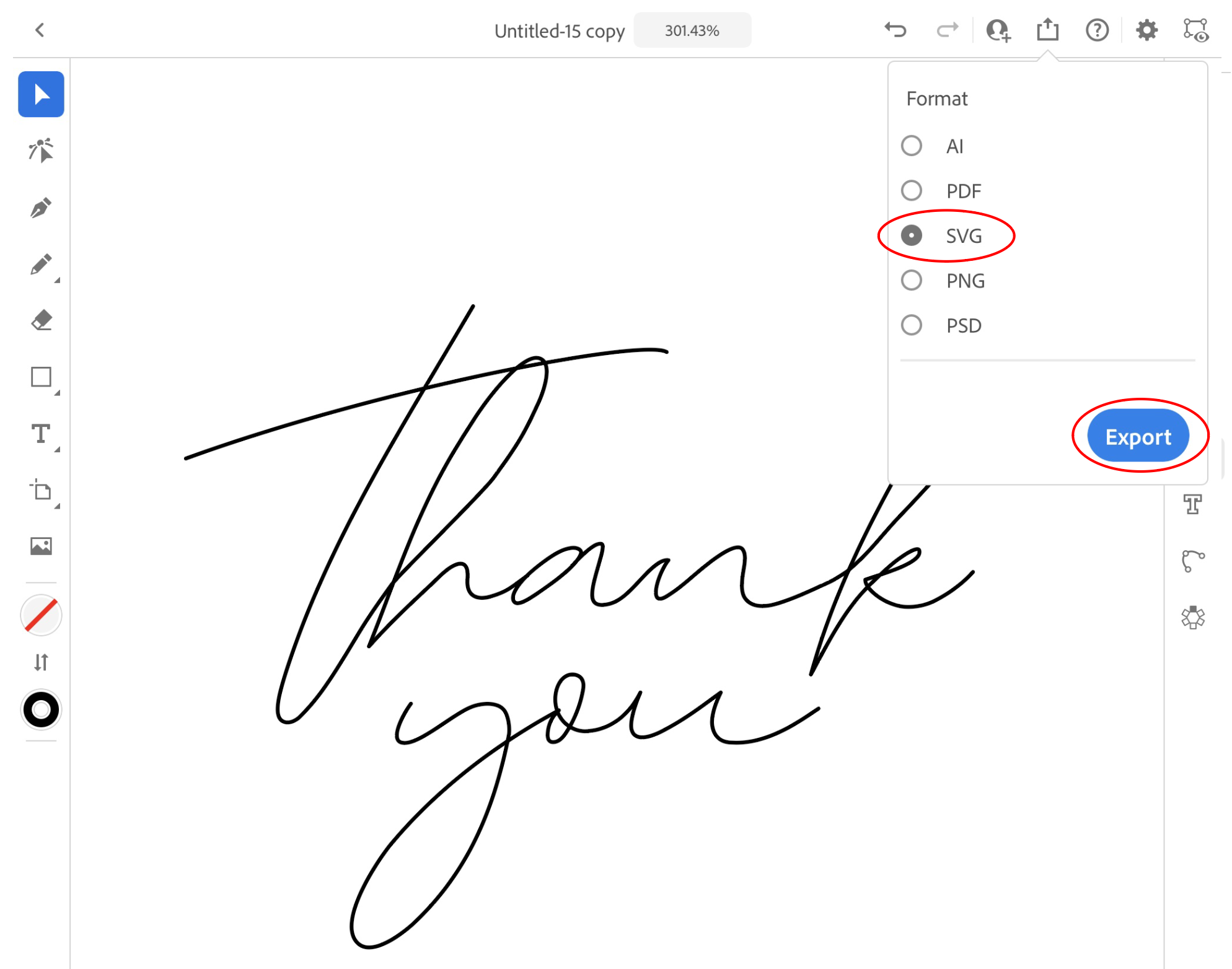Viewport: 1232px width, 969px height.
Task: Open the fill color swatch (none)
Action: click(41, 615)
